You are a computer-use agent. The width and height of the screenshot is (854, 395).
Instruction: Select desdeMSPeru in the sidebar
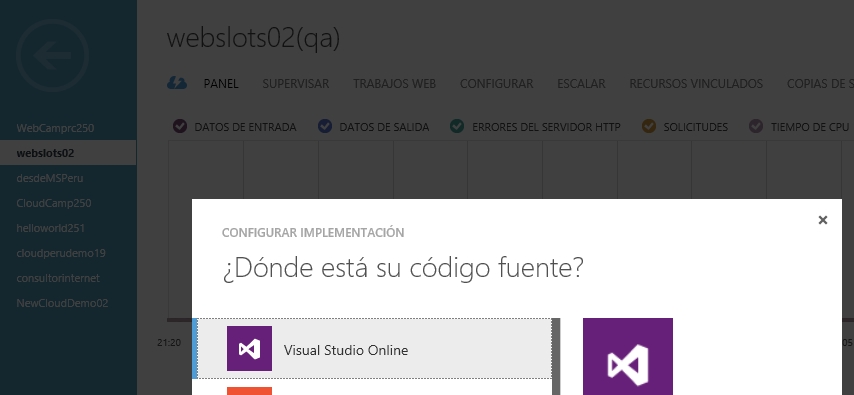(68, 178)
